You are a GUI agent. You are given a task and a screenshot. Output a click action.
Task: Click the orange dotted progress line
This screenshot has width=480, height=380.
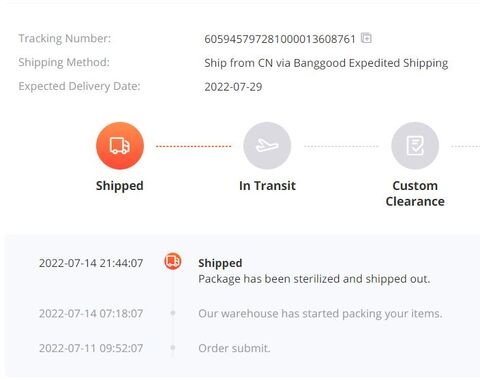[193, 146]
